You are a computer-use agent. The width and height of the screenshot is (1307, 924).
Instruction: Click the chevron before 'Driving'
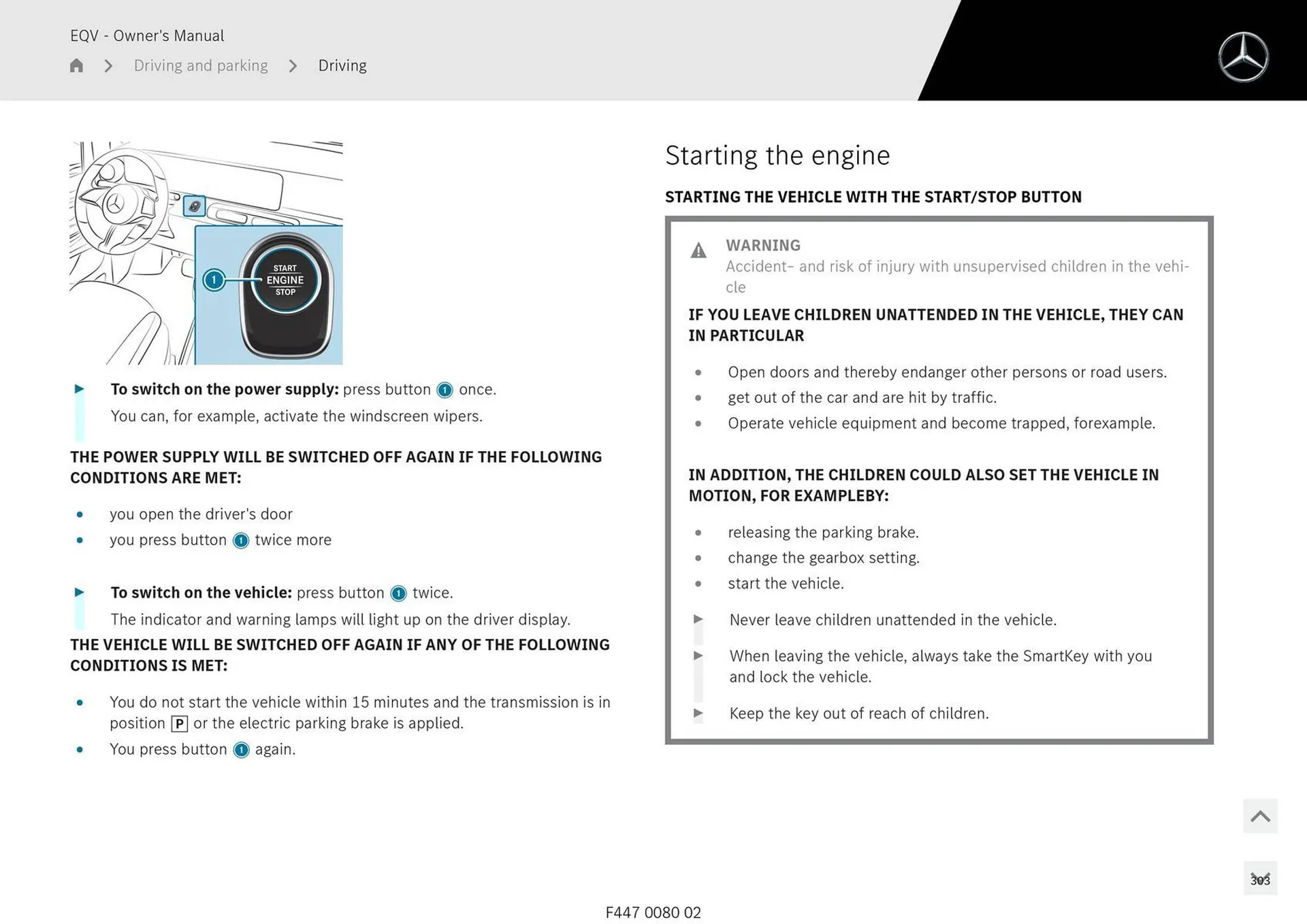pos(292,65)
